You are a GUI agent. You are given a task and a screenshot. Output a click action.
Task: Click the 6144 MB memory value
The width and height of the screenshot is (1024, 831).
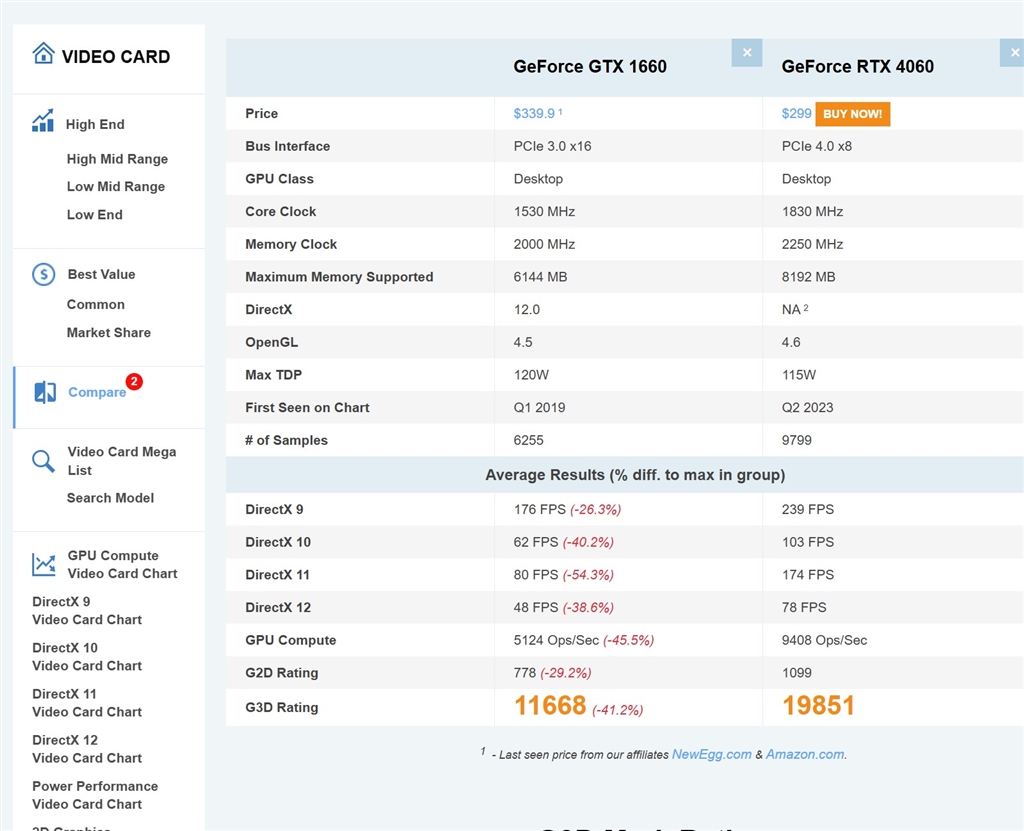[x=540, y=277]
